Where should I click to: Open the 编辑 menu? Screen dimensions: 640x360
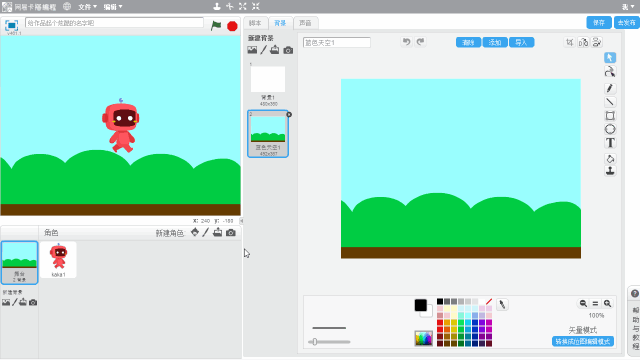pyautogui.click(x=113, y=7)
